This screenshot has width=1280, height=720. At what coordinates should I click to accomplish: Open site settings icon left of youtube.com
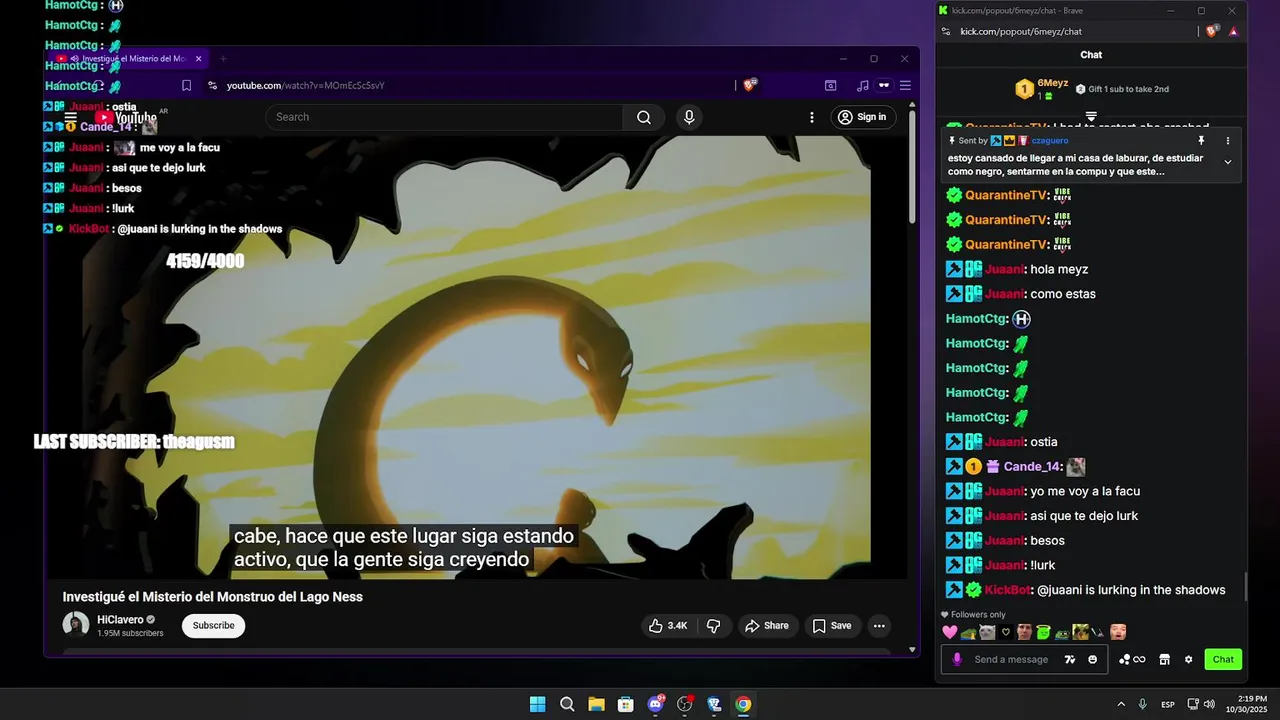(212, 85)
